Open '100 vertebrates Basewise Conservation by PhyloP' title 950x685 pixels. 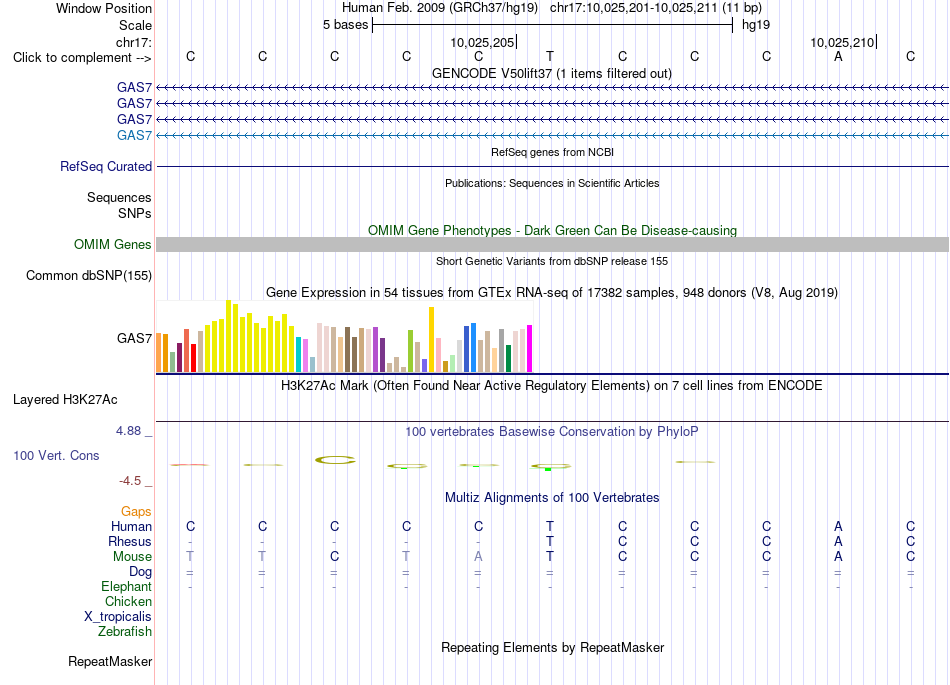click(552, 432)
